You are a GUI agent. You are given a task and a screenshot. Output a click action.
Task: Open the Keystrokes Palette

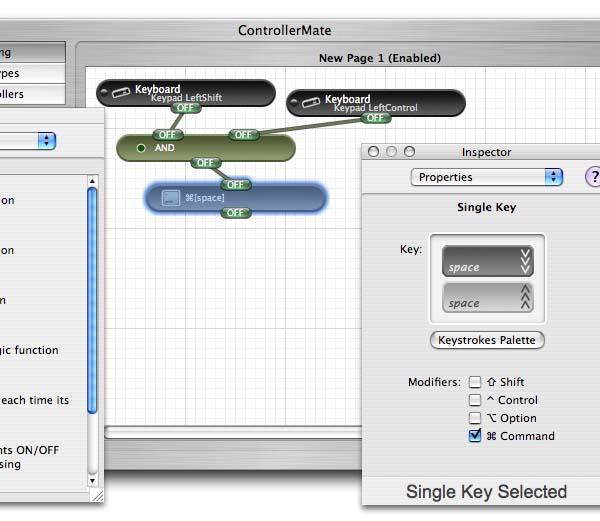(x=487, y=340)
